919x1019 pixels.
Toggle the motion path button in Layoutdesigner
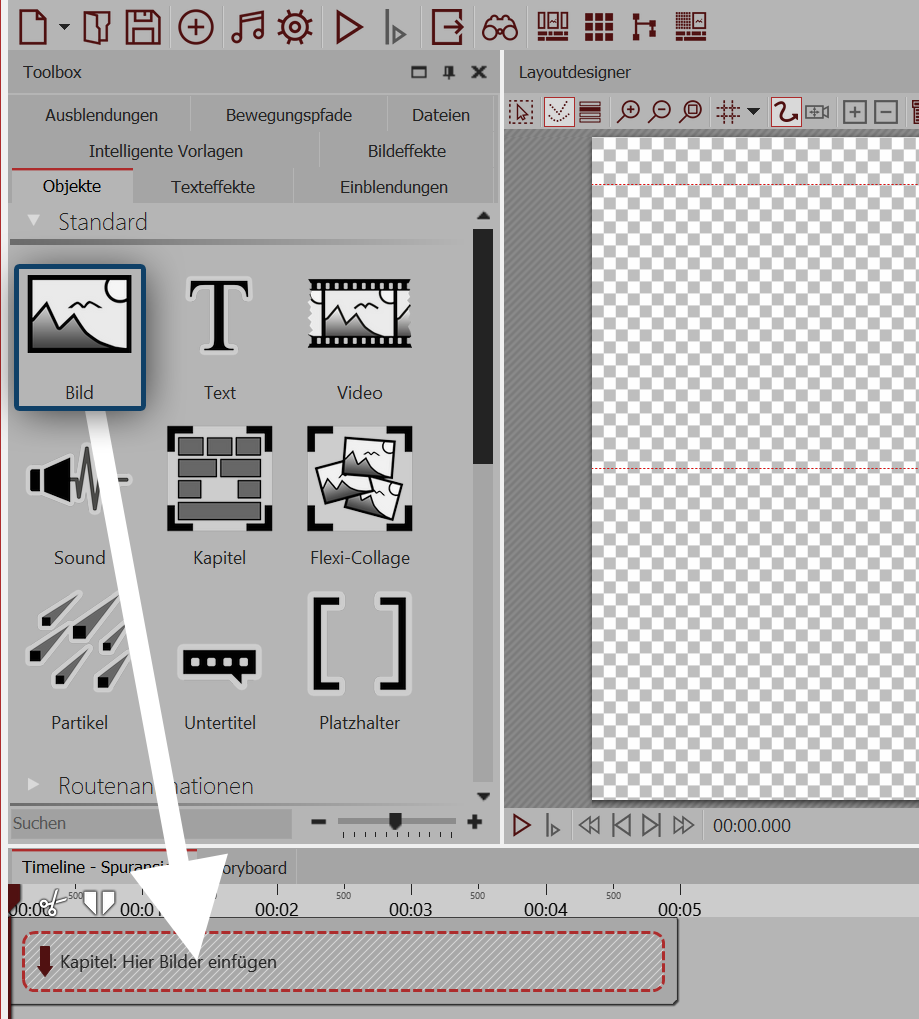tap(785, 112)
